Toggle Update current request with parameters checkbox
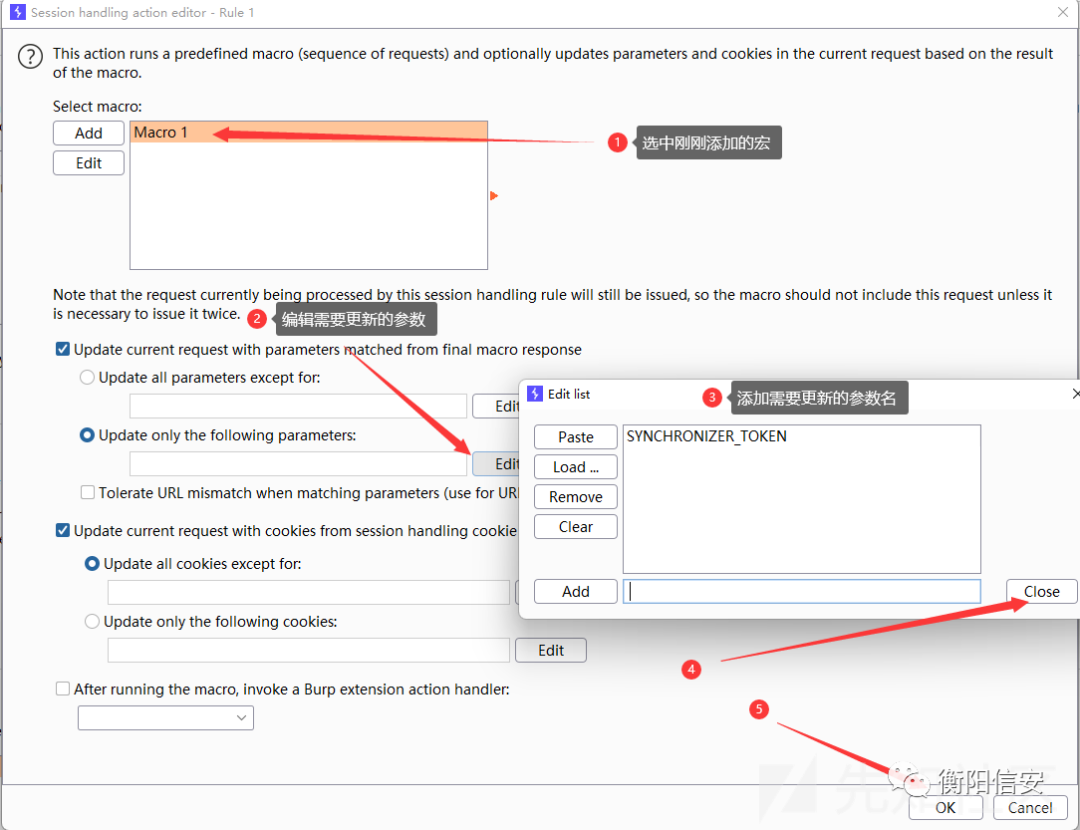The image size is (1080, 830). (x=63, y=350)
